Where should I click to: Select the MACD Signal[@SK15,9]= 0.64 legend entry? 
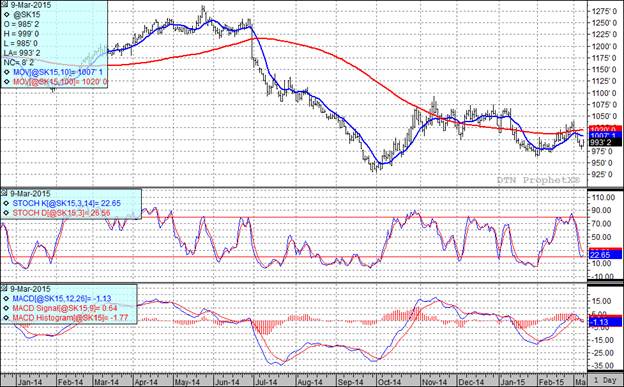coord(65,308)
